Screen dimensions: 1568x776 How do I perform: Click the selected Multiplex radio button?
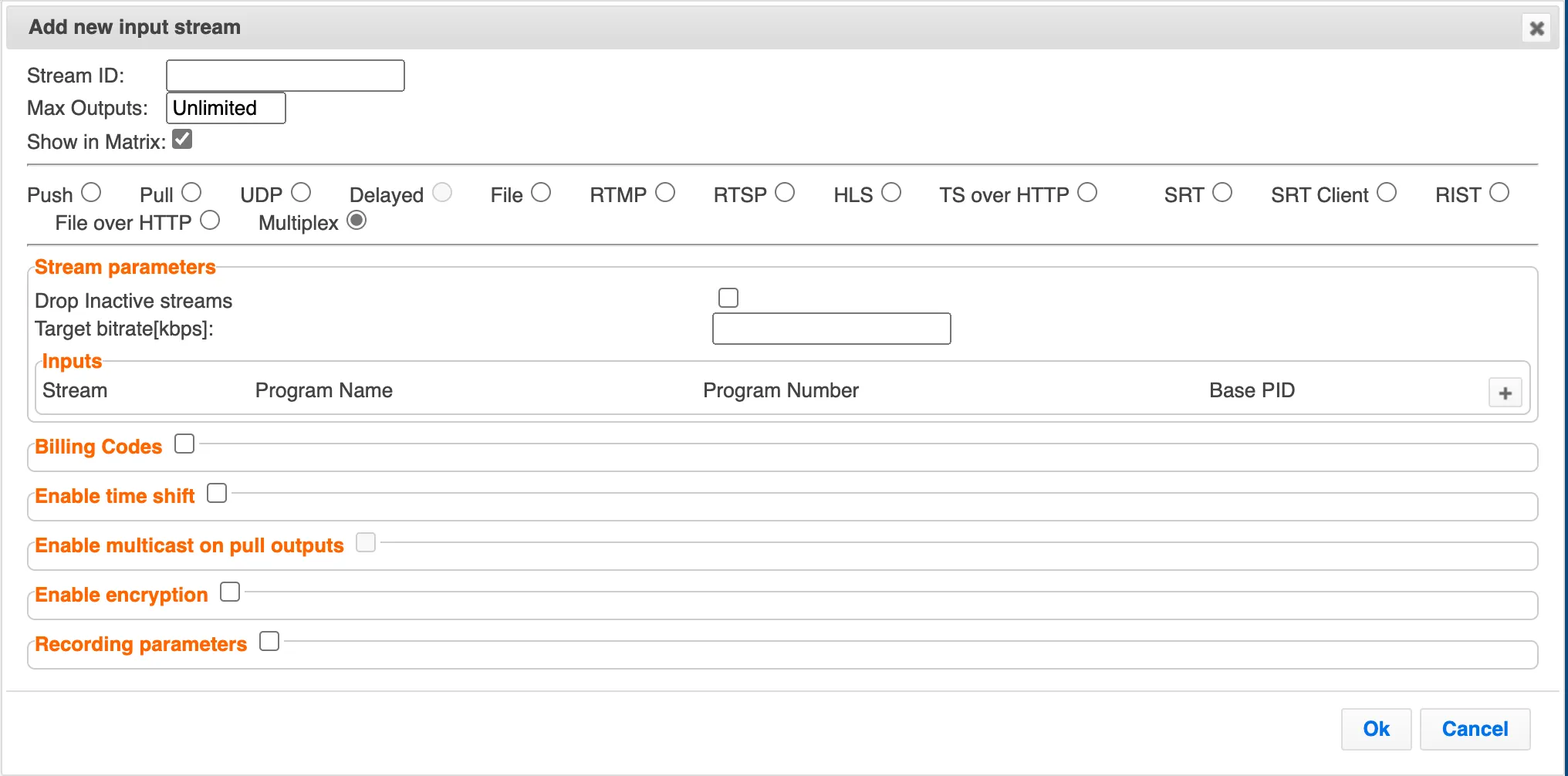[357, 220]
